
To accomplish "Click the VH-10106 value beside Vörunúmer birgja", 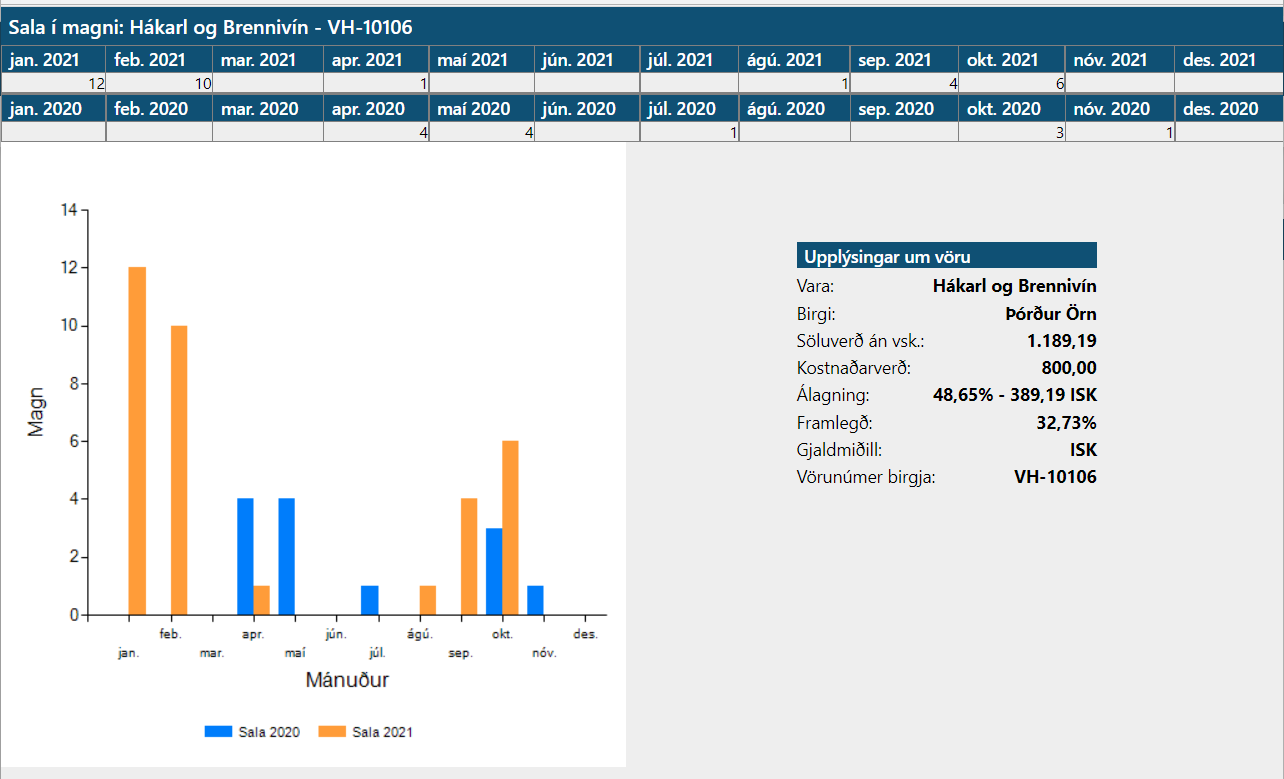I will pos(1055,477).
